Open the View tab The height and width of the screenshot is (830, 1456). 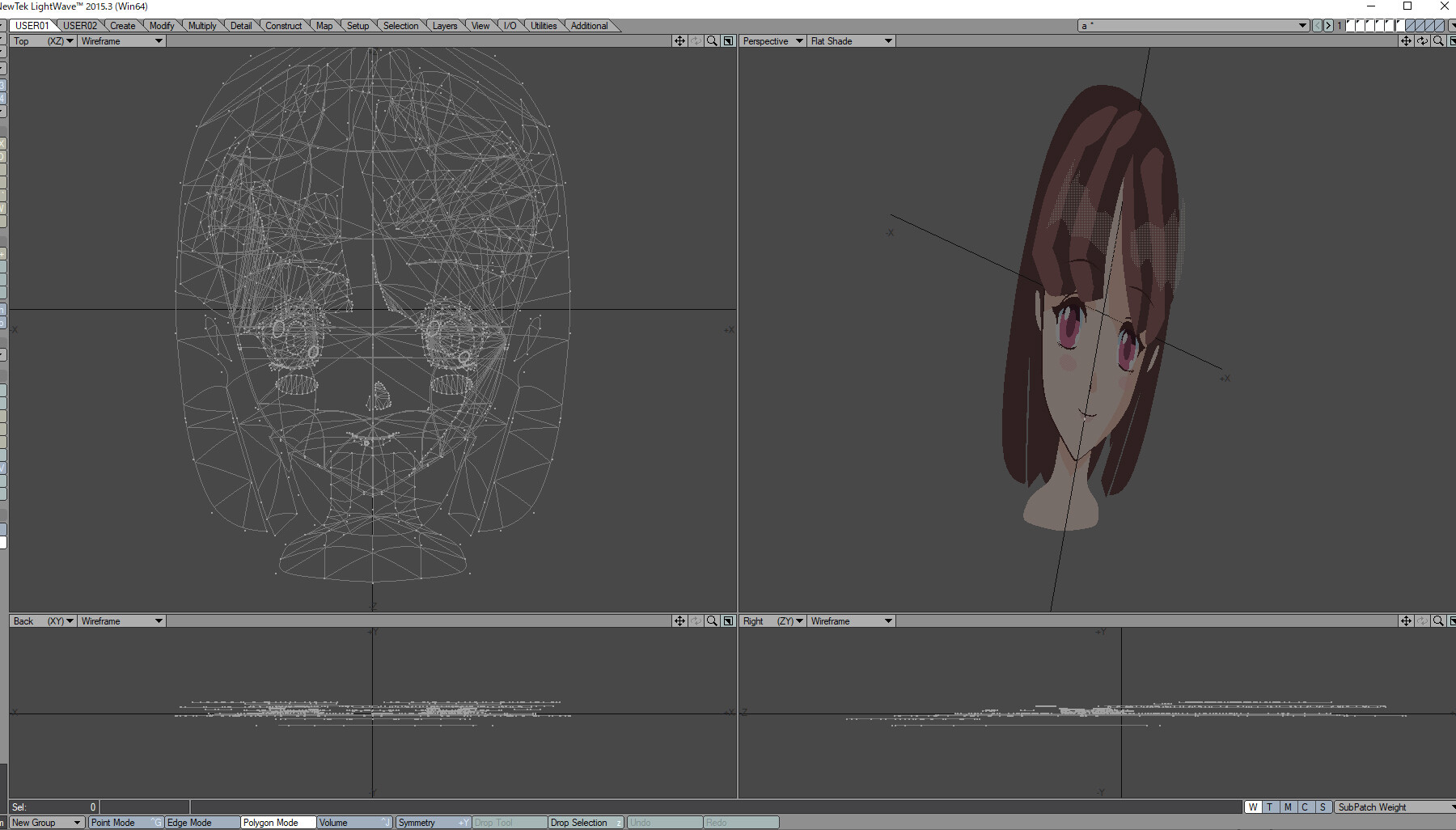[x=480, y=26]
